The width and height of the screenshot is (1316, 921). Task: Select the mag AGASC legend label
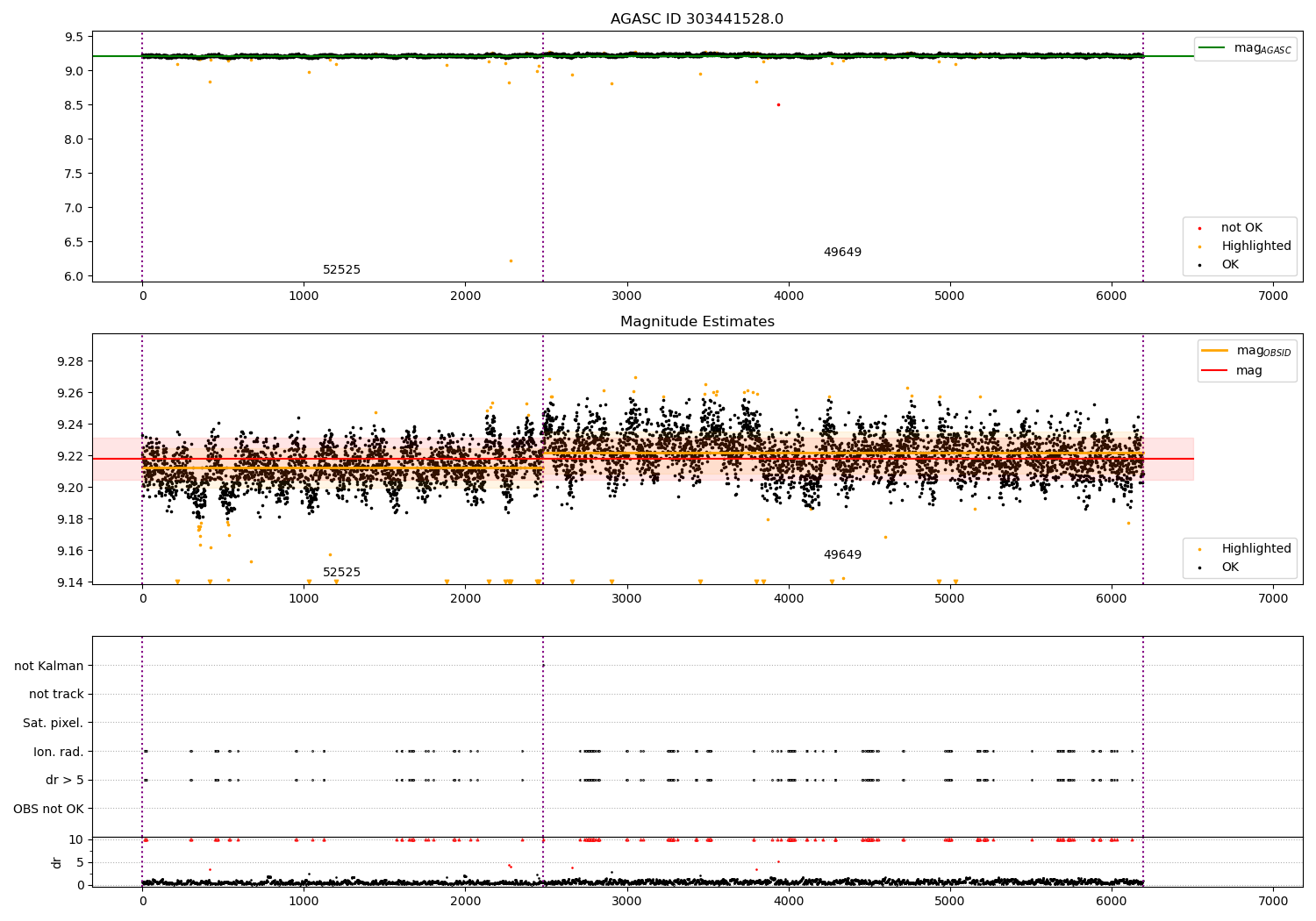coord(1262,48)
